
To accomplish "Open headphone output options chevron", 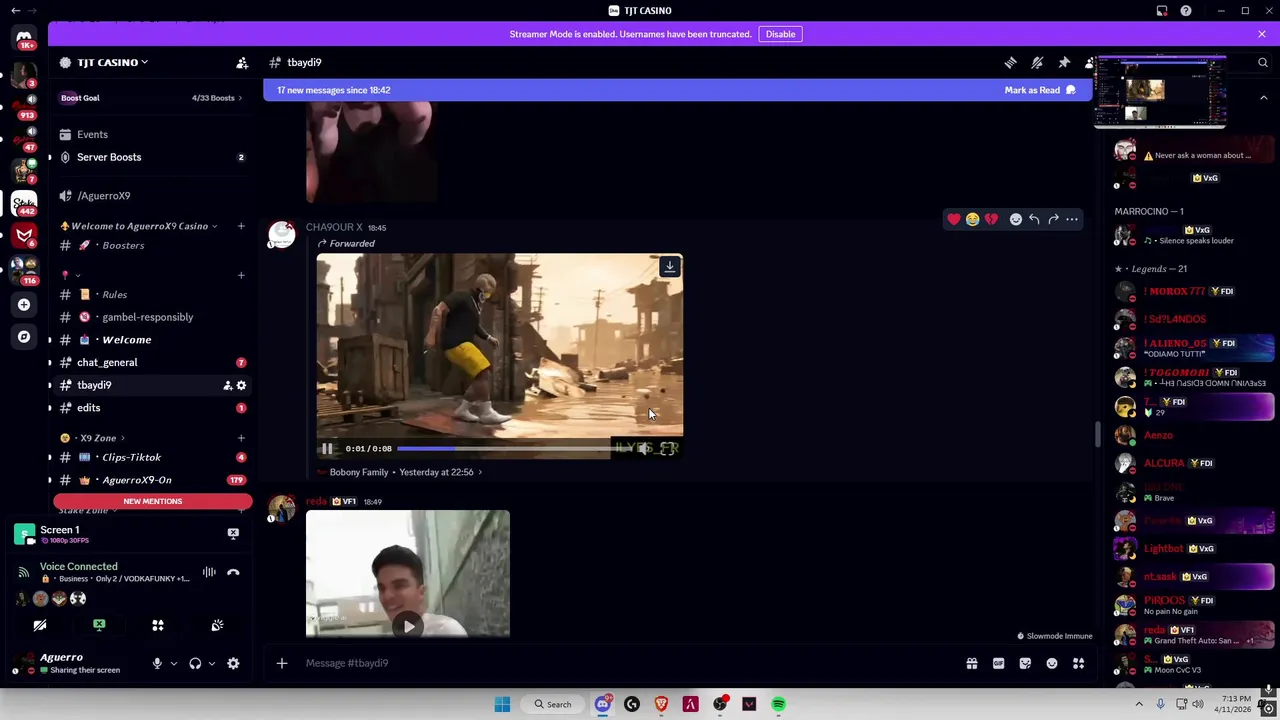I will pyautogui.click(x=211, y=663).
